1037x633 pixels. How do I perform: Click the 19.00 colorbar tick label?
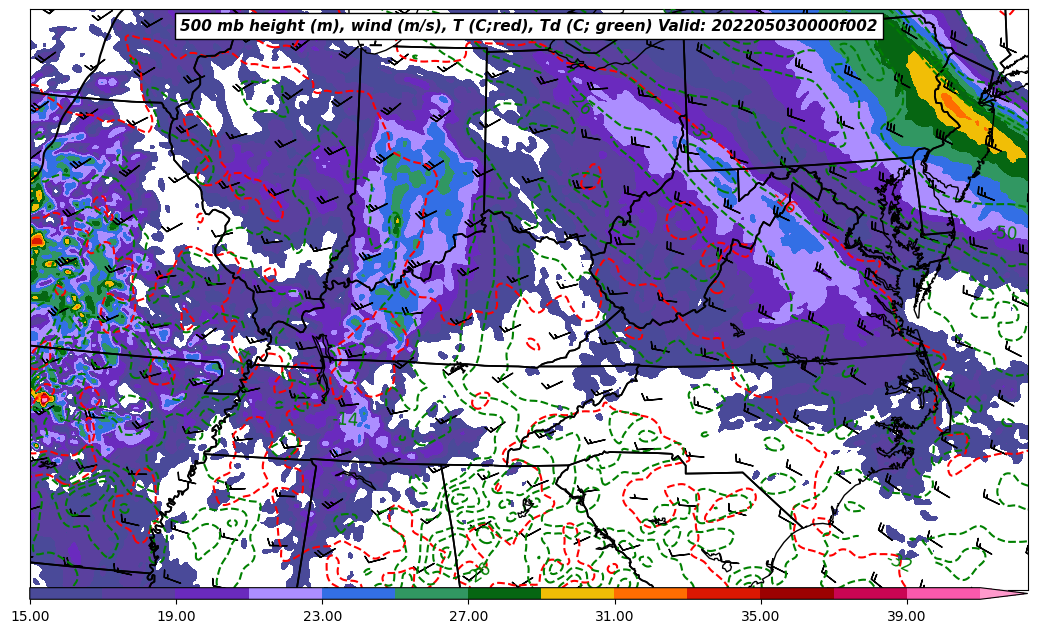[x=176, y=616]
